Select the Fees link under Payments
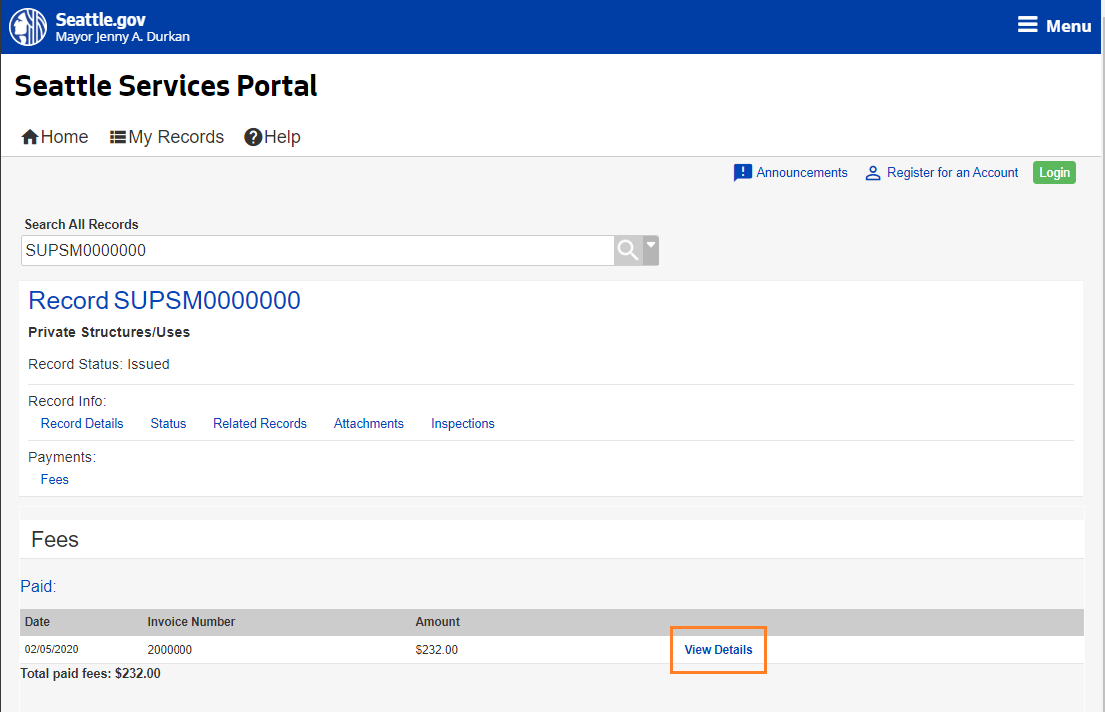Viewport: 1105px width, 712px height. [x=55, y=480]
